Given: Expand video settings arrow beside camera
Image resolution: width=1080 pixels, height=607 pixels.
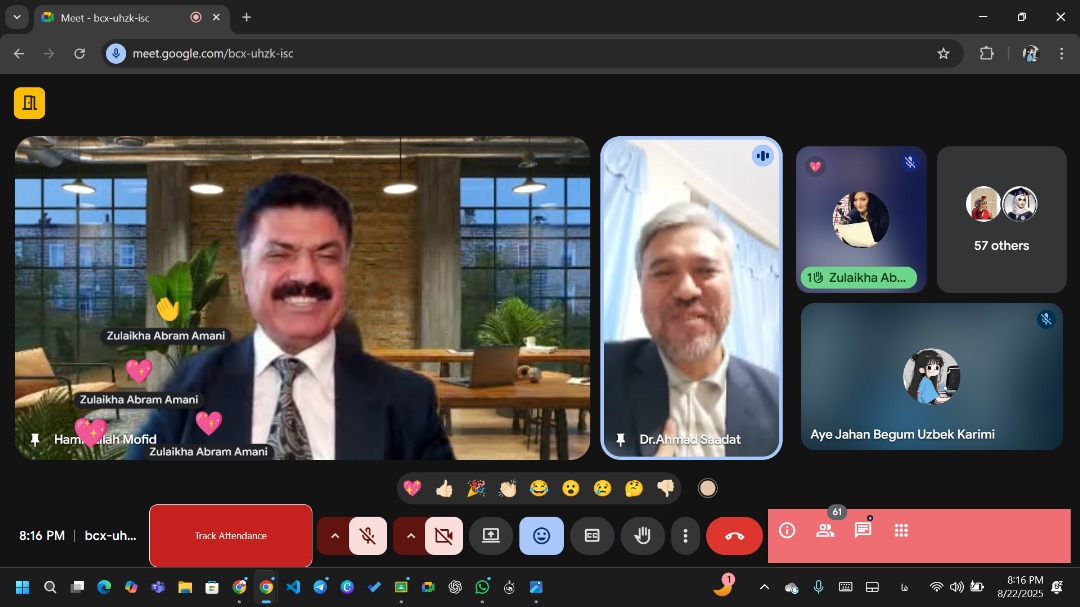Looking at the screenshot, I should [410, 536].
